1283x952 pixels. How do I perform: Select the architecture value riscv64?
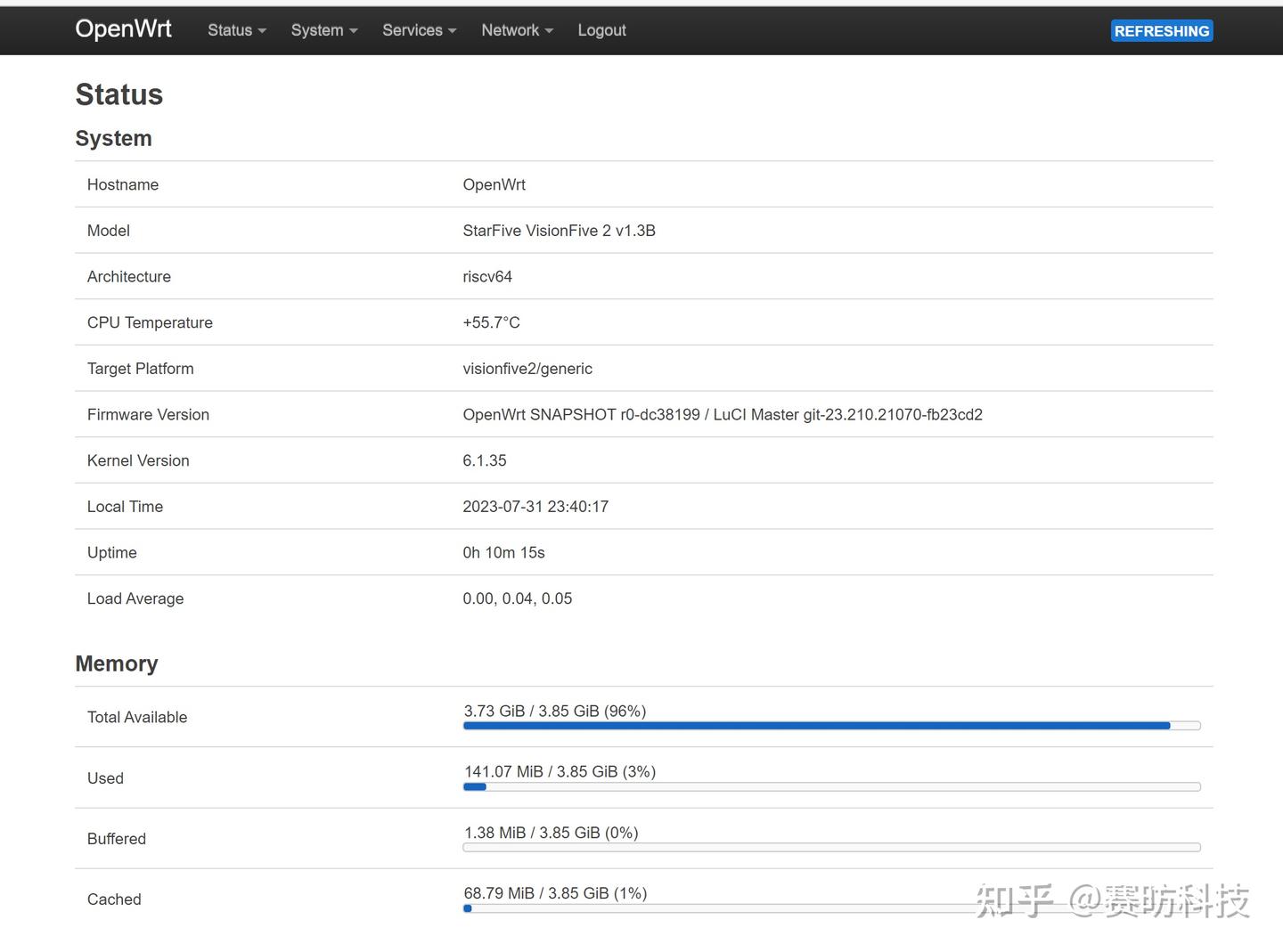coord(487,277)
